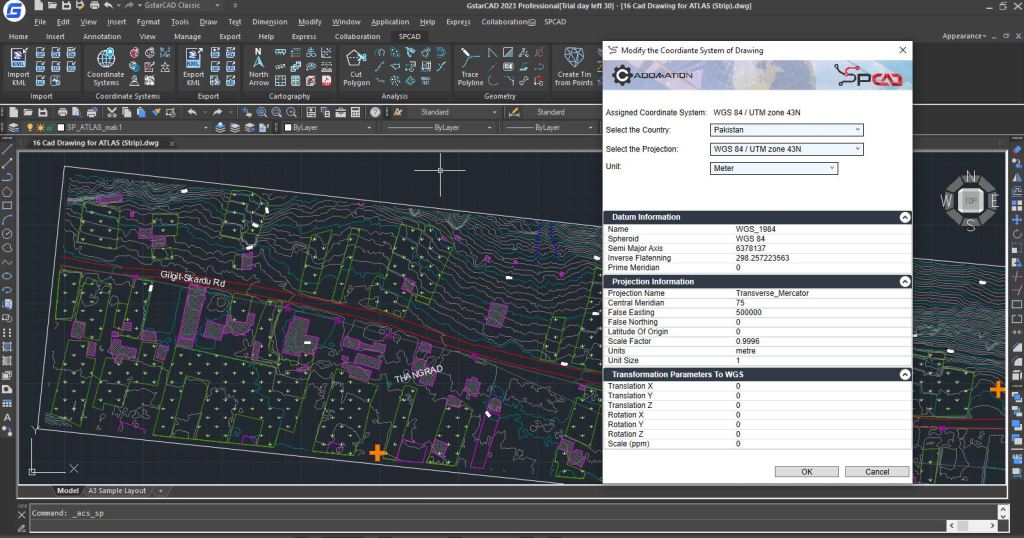The image size is (1024, 538).
Task: Open the Annotation ribbon tab
Action: coord(102,36)
